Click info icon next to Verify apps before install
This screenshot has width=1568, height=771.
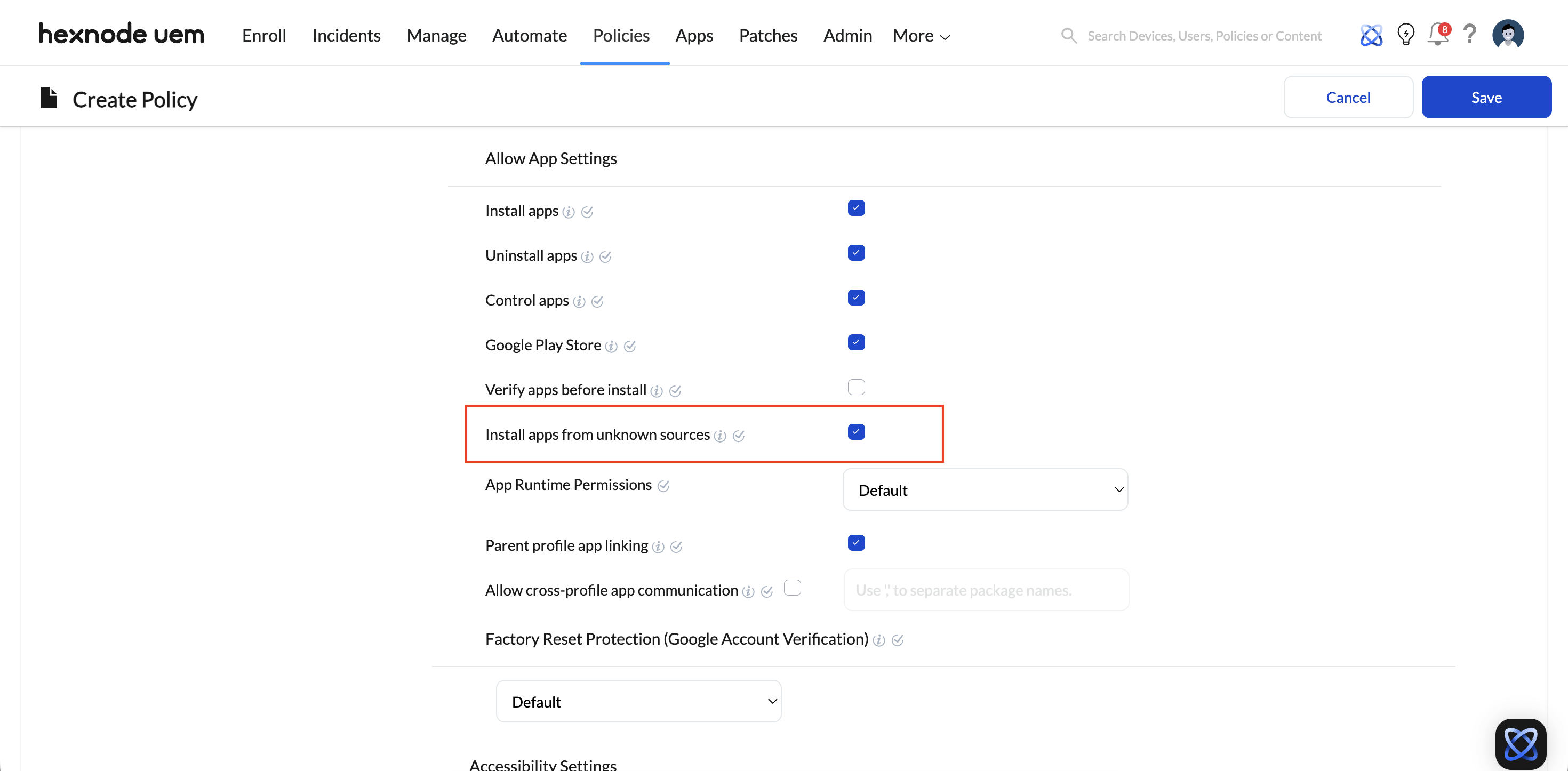click(x=656, y=391)
